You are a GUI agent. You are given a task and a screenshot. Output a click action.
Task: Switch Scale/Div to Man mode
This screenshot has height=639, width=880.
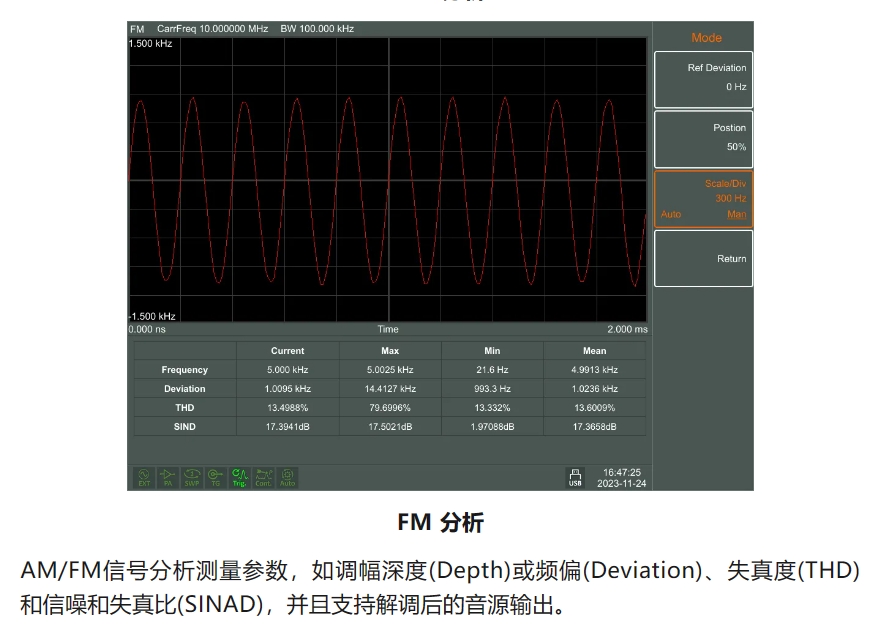pyautogui.click(x=736, y=214)
